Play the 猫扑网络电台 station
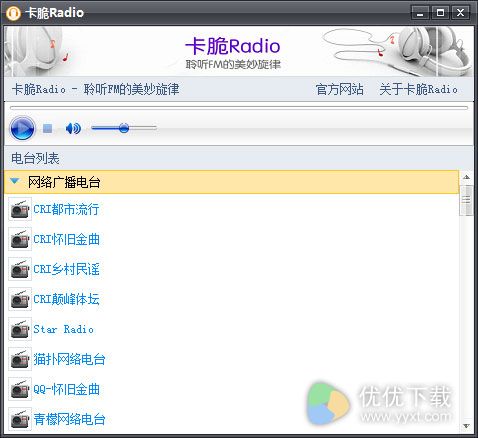 pyautogui.click(x=69, y=359)
